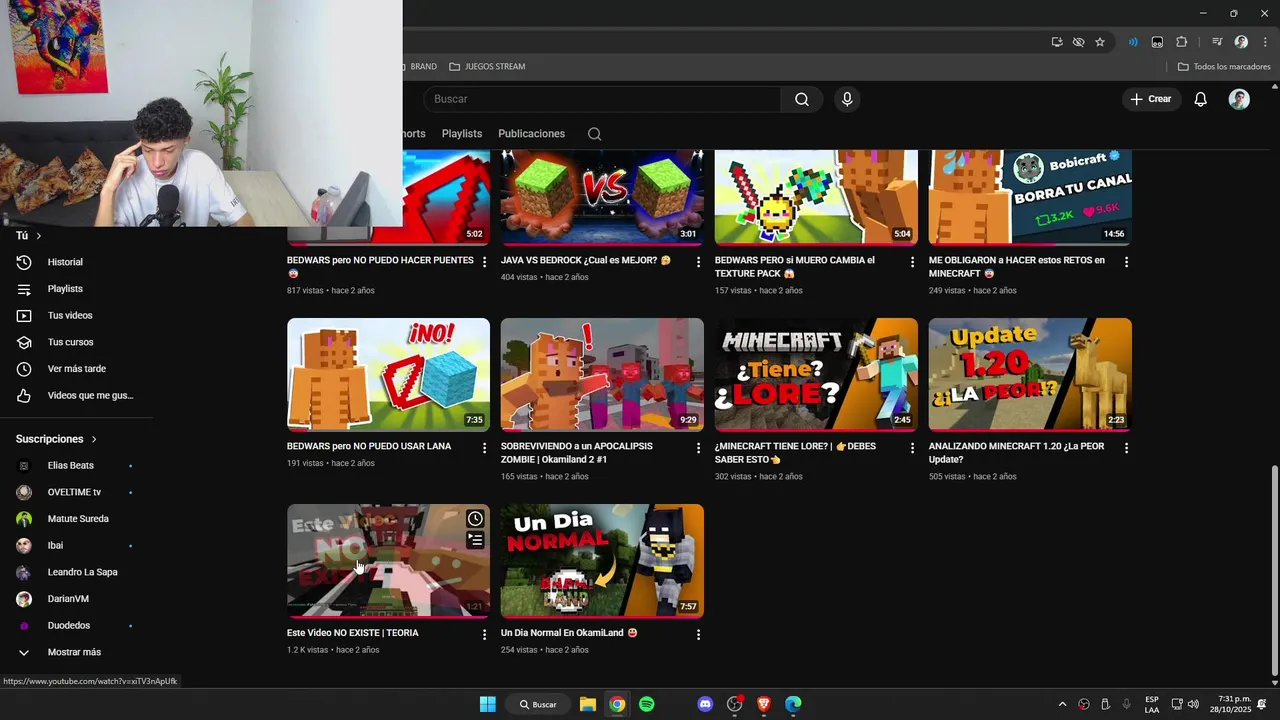The width and height of the screenshot is (1280, 720).
Task: Toggle watch later on Este Video NO EXISTE thumbnail
Action: click(x=475, y=518)
